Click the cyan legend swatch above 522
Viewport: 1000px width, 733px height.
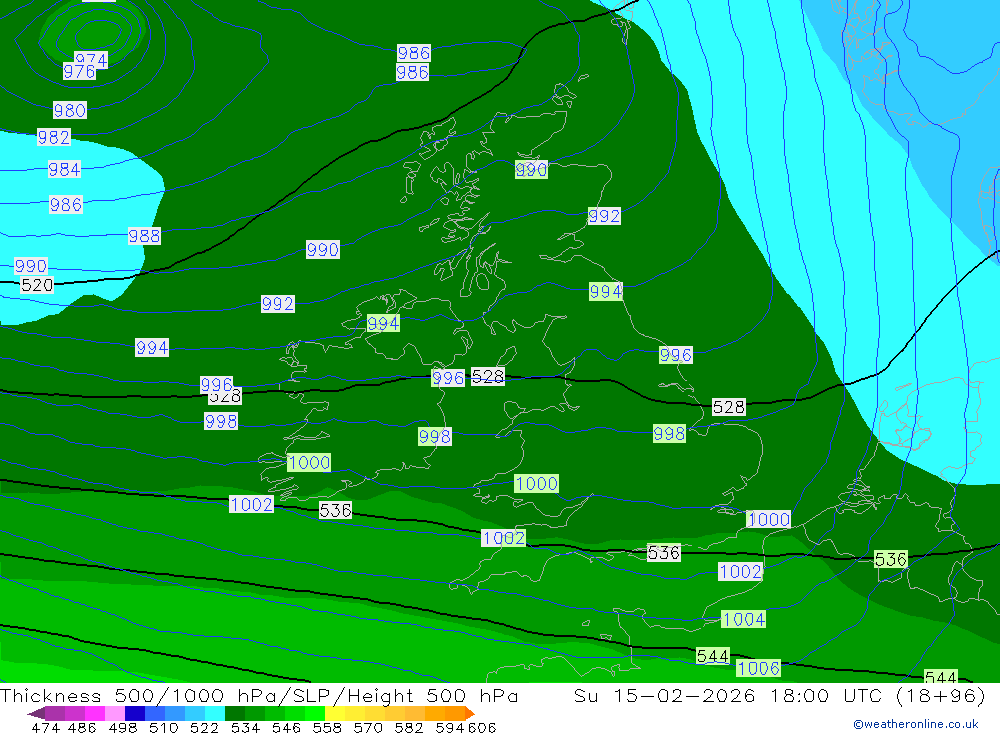pyautogui.click(x=215, y=713)
